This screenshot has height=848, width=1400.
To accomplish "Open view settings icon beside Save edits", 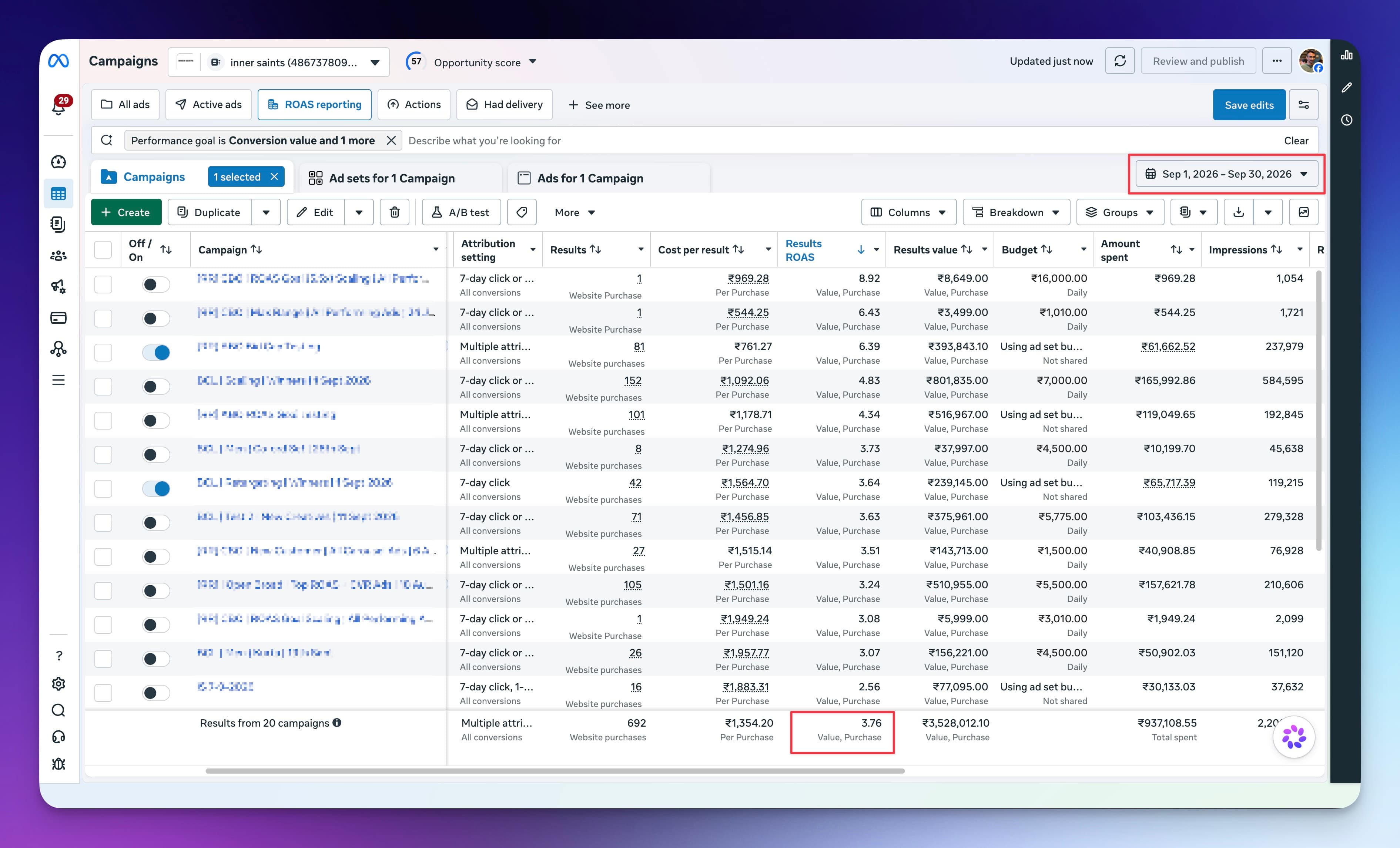I will pos(1303,104).
